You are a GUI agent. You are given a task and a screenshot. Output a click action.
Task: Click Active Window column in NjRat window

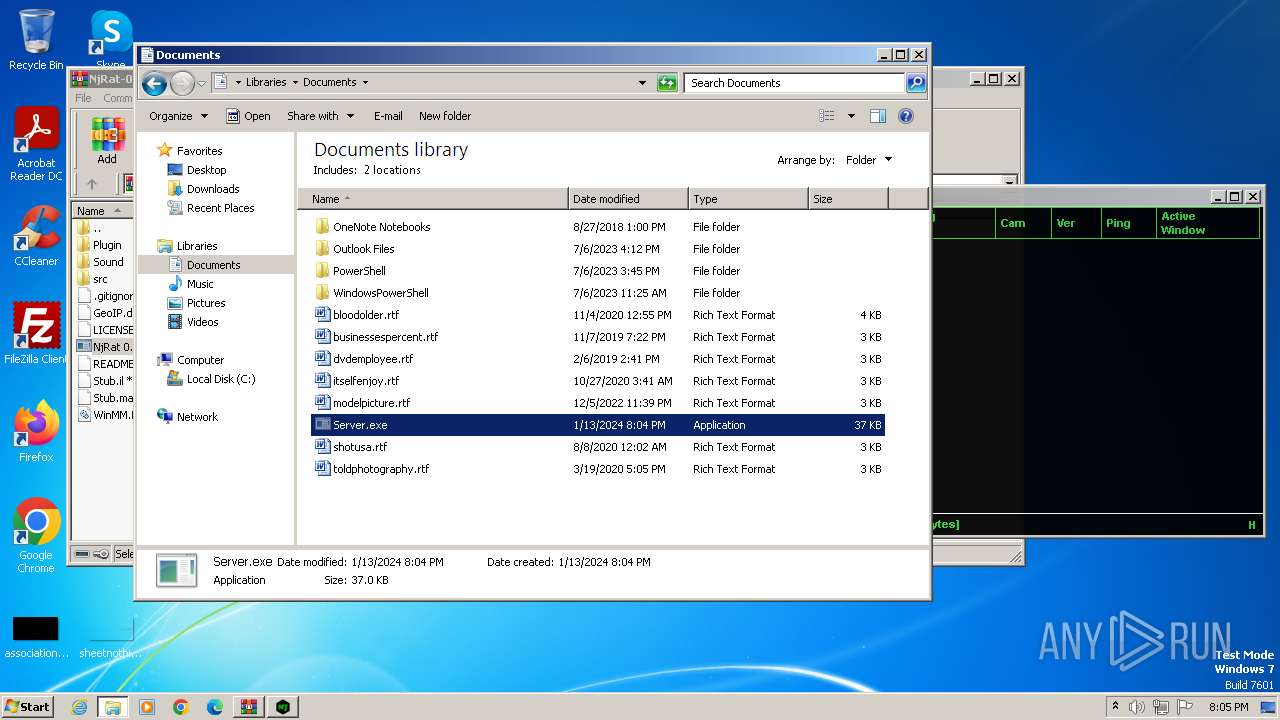(x=1207, y=223)
